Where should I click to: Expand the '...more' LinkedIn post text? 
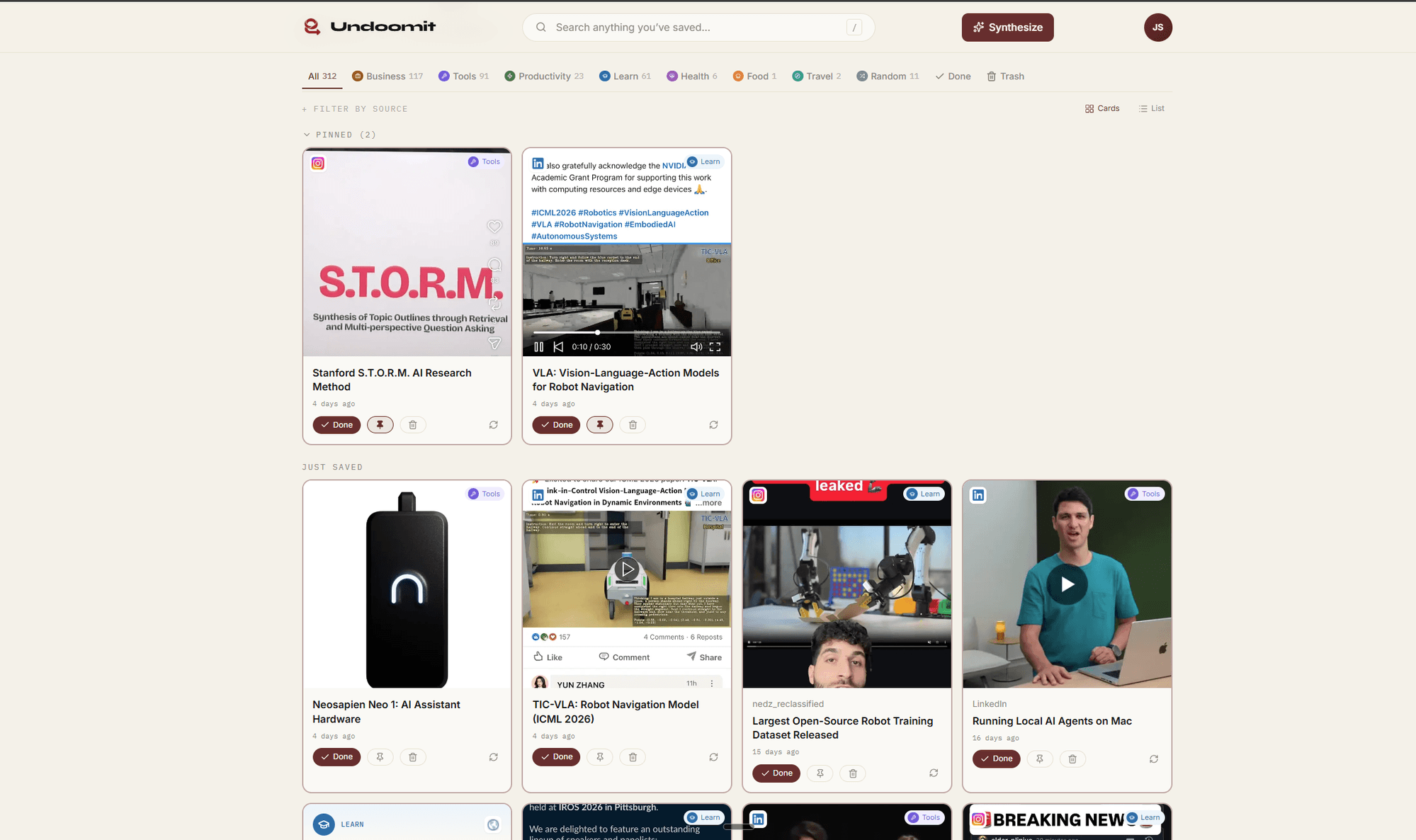tap(709, 503)
